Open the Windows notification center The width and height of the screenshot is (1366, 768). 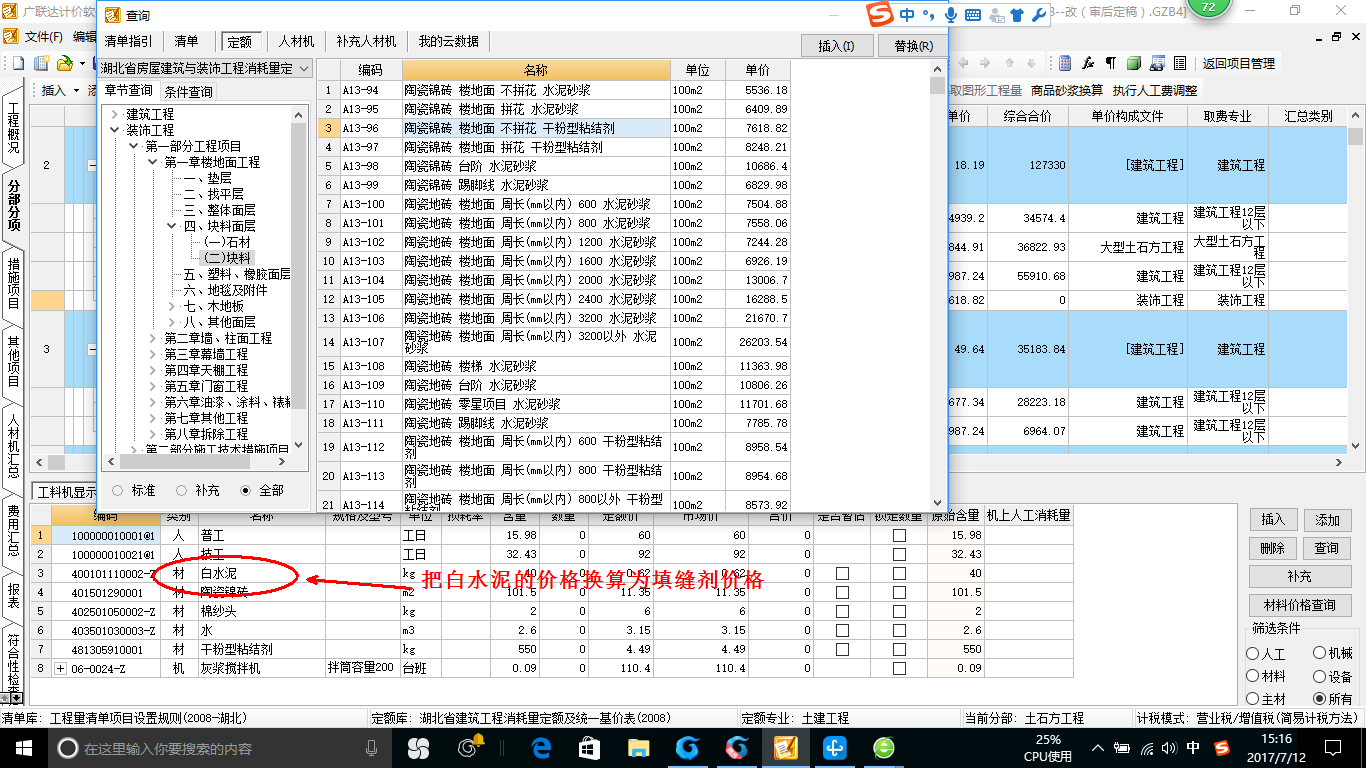click(1331, 747)
